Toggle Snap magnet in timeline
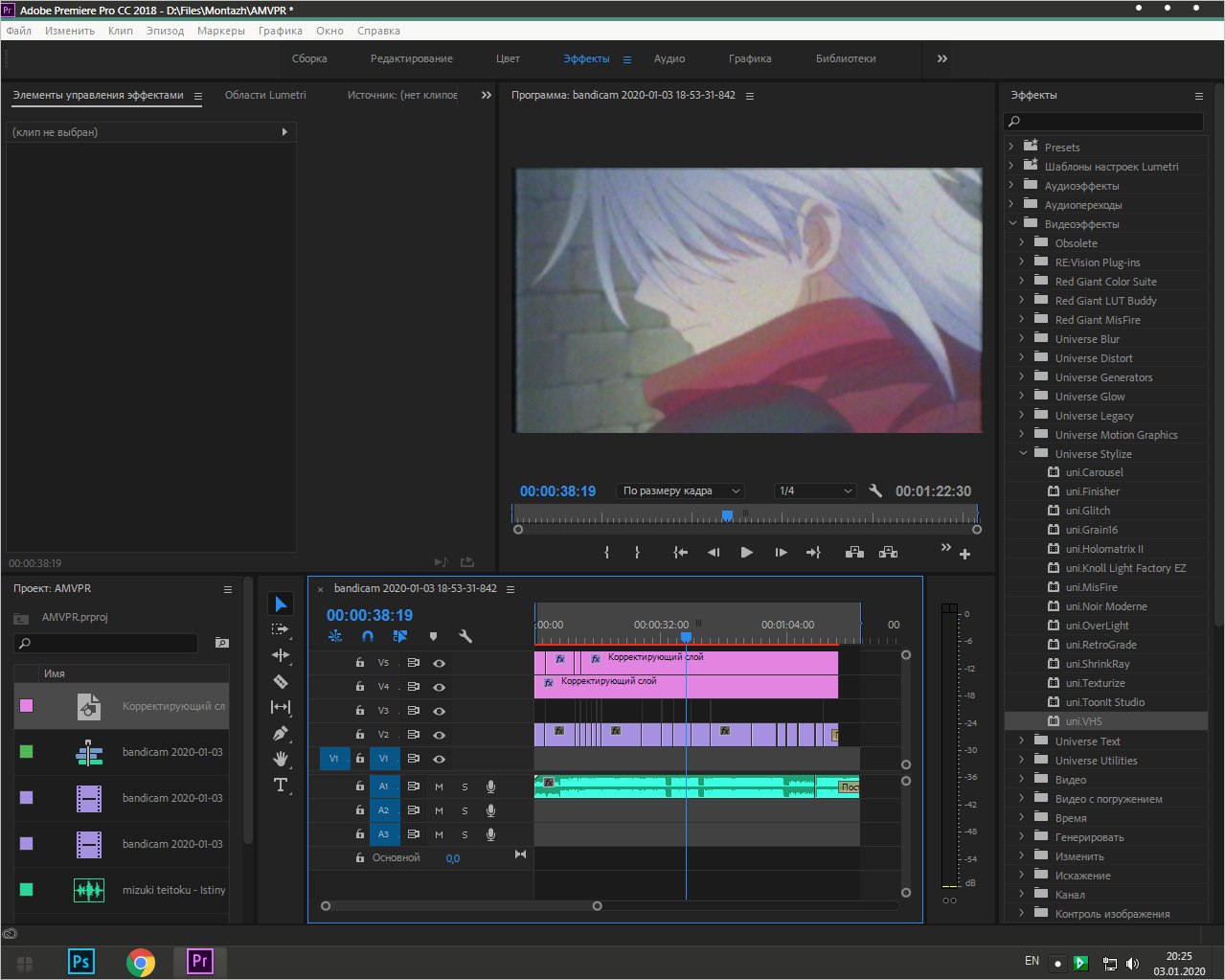Viewport: 1225px width, 980px height. click(368, 636)
